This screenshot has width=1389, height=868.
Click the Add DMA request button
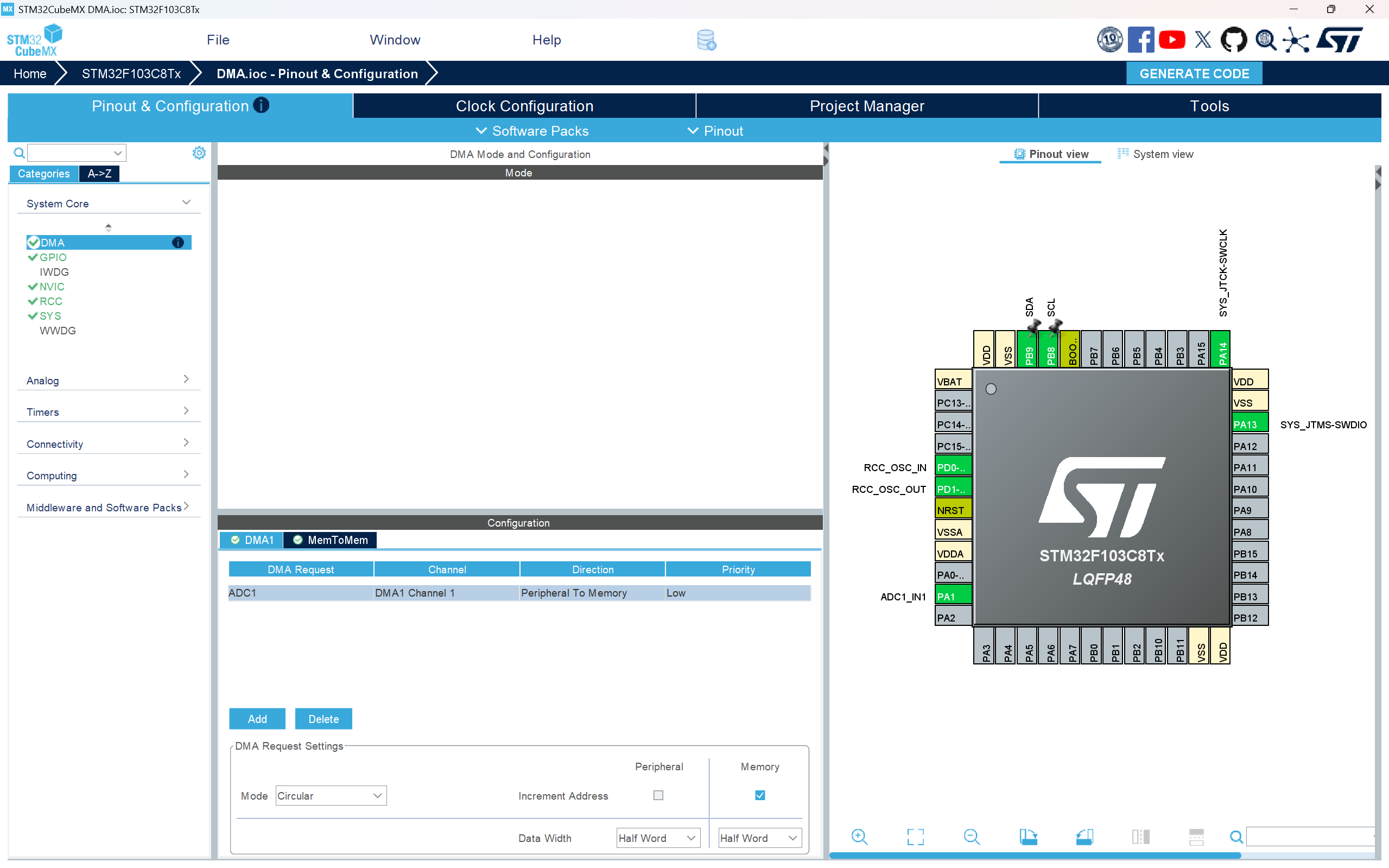pos(257,719)
